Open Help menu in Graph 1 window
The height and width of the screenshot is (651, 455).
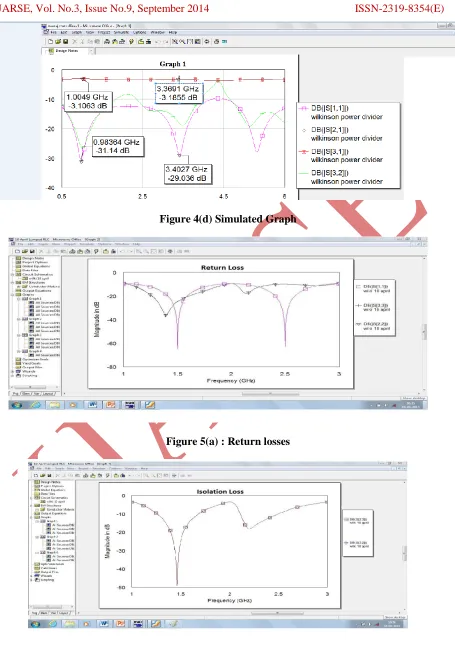coord(173,32)
